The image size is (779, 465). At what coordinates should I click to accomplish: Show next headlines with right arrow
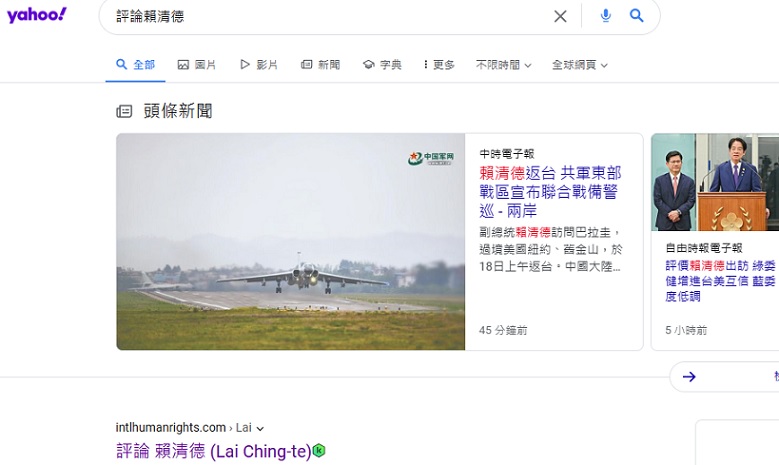[x=689, y=377]
